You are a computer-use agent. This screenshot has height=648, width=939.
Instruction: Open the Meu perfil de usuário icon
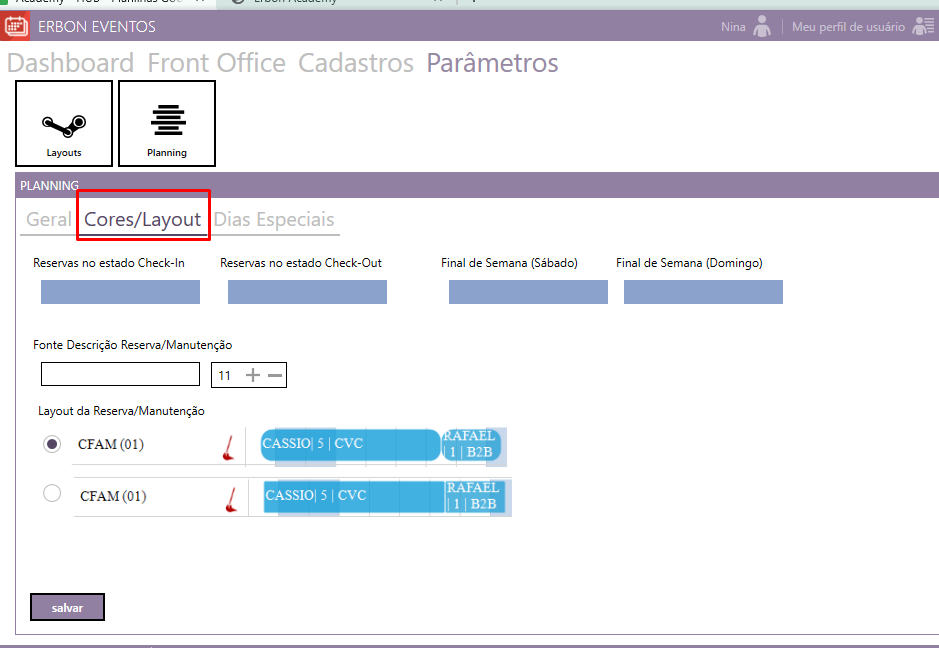(923, 27)
